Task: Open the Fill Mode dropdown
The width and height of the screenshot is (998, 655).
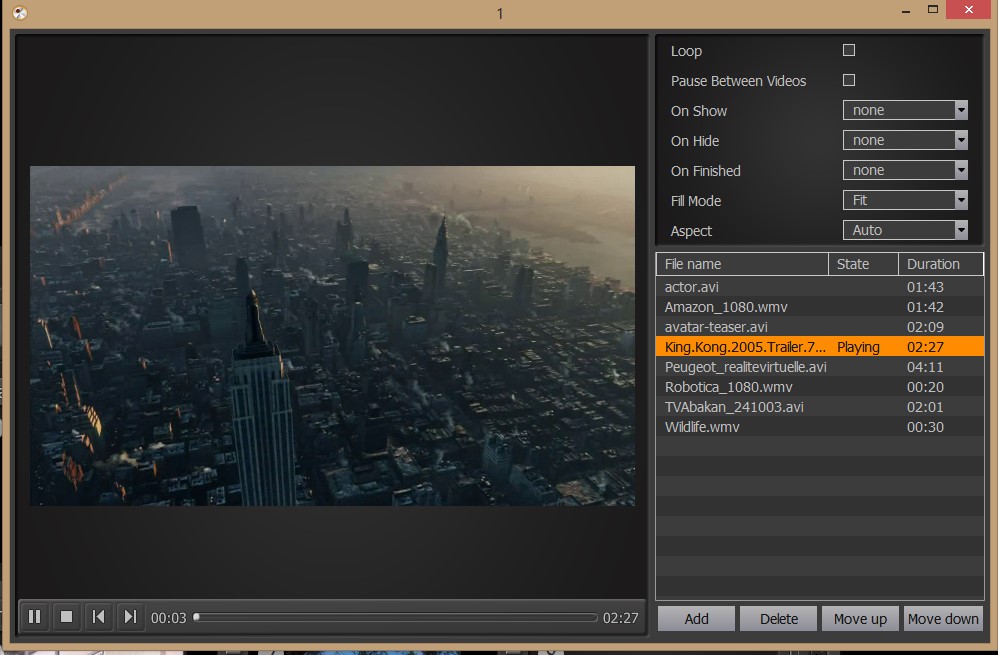Action: [x=905, y=200]
